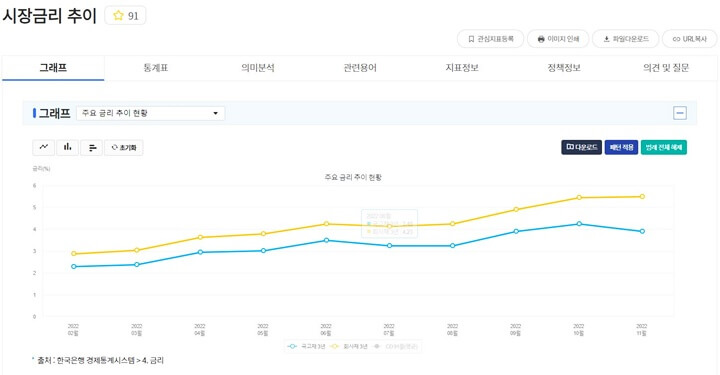Switch chart to vertical bar graph
The height and width of the screenshot is (375, 720).
click(x=68, y=147)
